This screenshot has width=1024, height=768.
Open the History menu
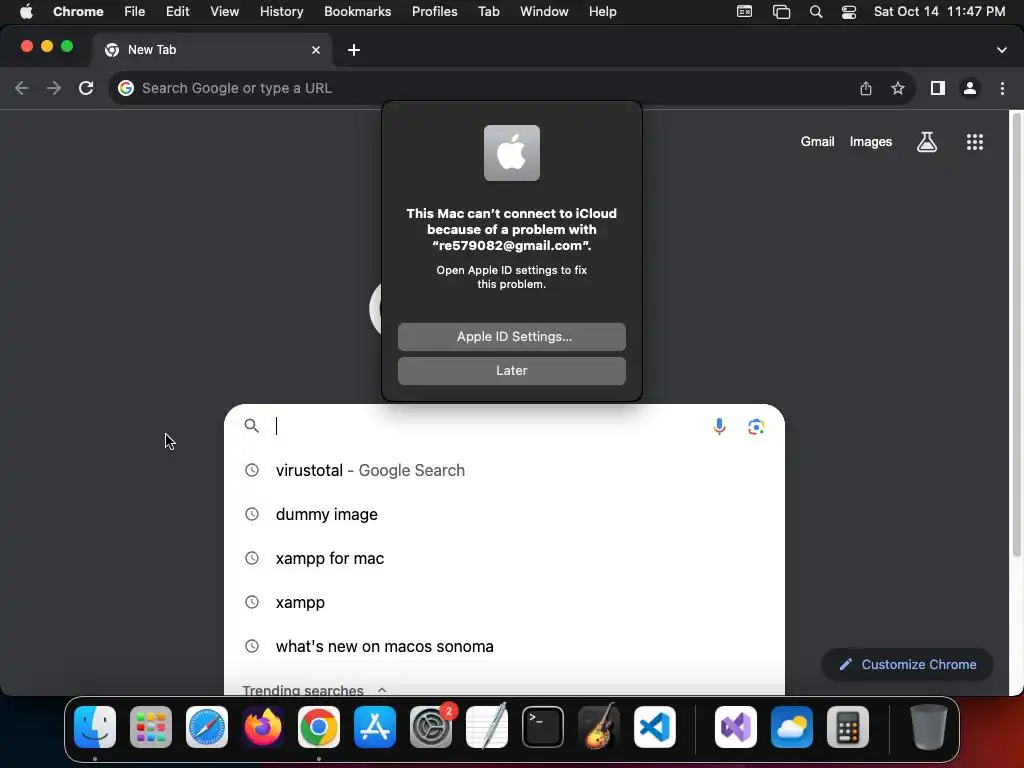coord(281,12)
